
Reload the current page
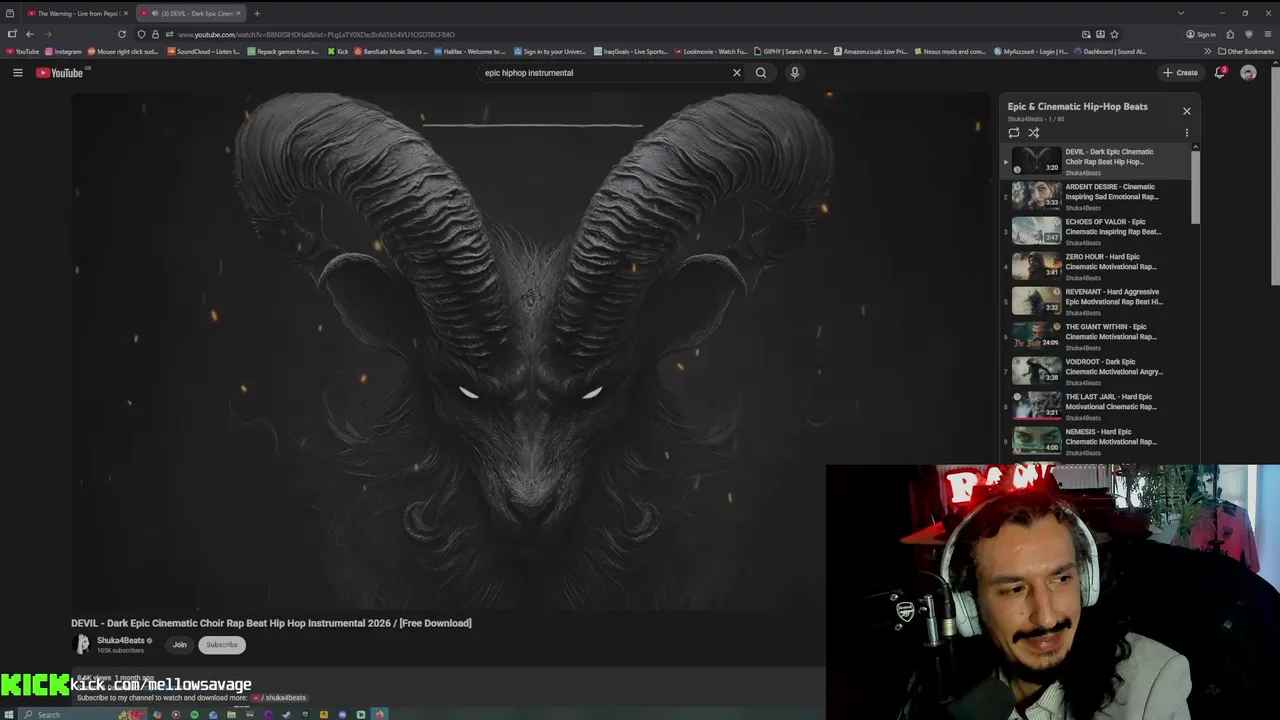coord(122,34)
